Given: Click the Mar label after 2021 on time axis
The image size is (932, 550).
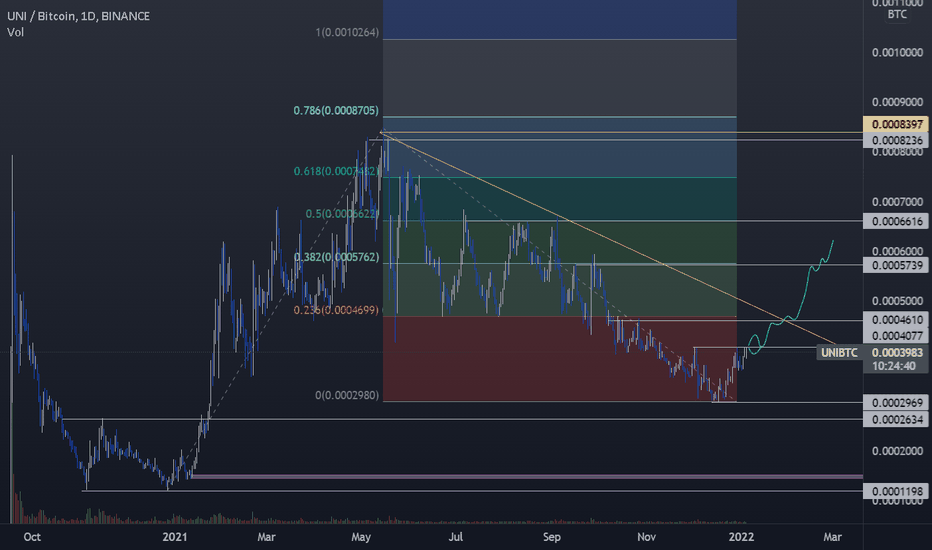Looking at the screenshot, I should tap(266, 537).
